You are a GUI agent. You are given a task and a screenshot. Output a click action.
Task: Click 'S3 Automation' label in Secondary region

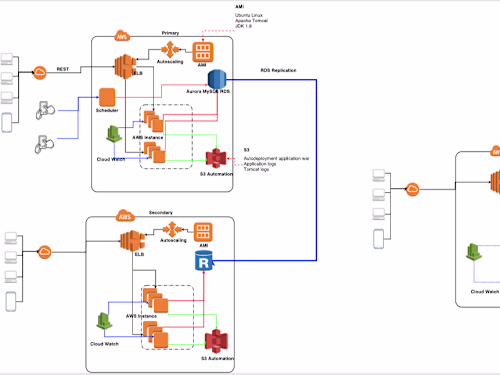[218, 359]
